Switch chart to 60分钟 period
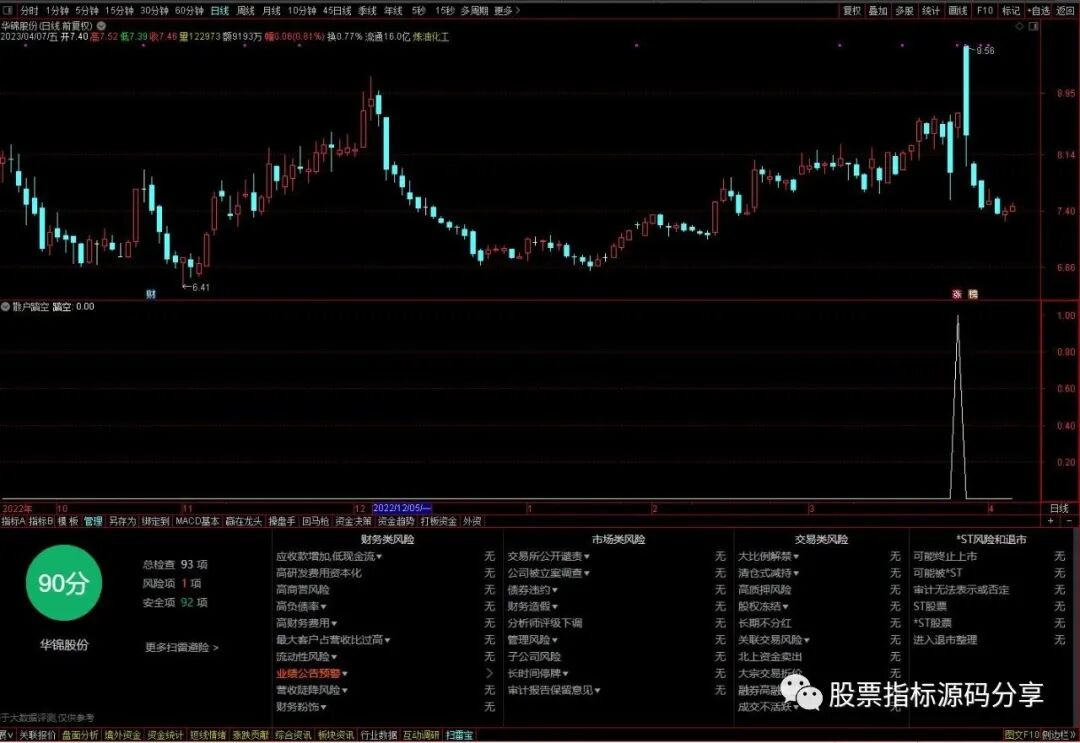 (x=189, y=10)
